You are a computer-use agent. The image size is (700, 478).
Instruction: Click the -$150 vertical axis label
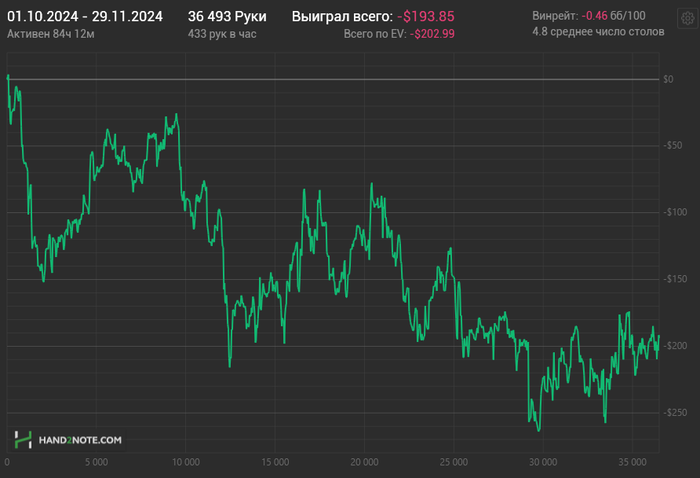[x=677, y=279]
